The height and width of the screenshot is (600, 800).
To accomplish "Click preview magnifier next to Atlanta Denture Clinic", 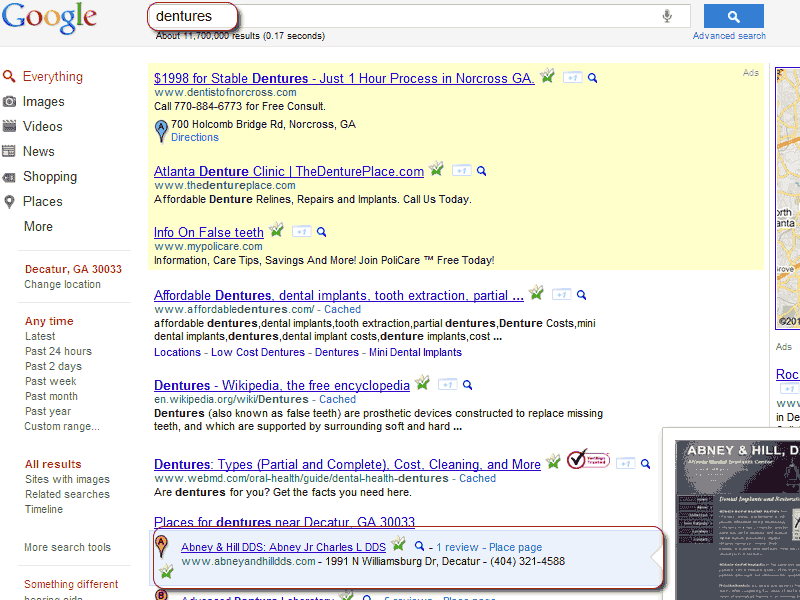I will click(x=481, y=171).
